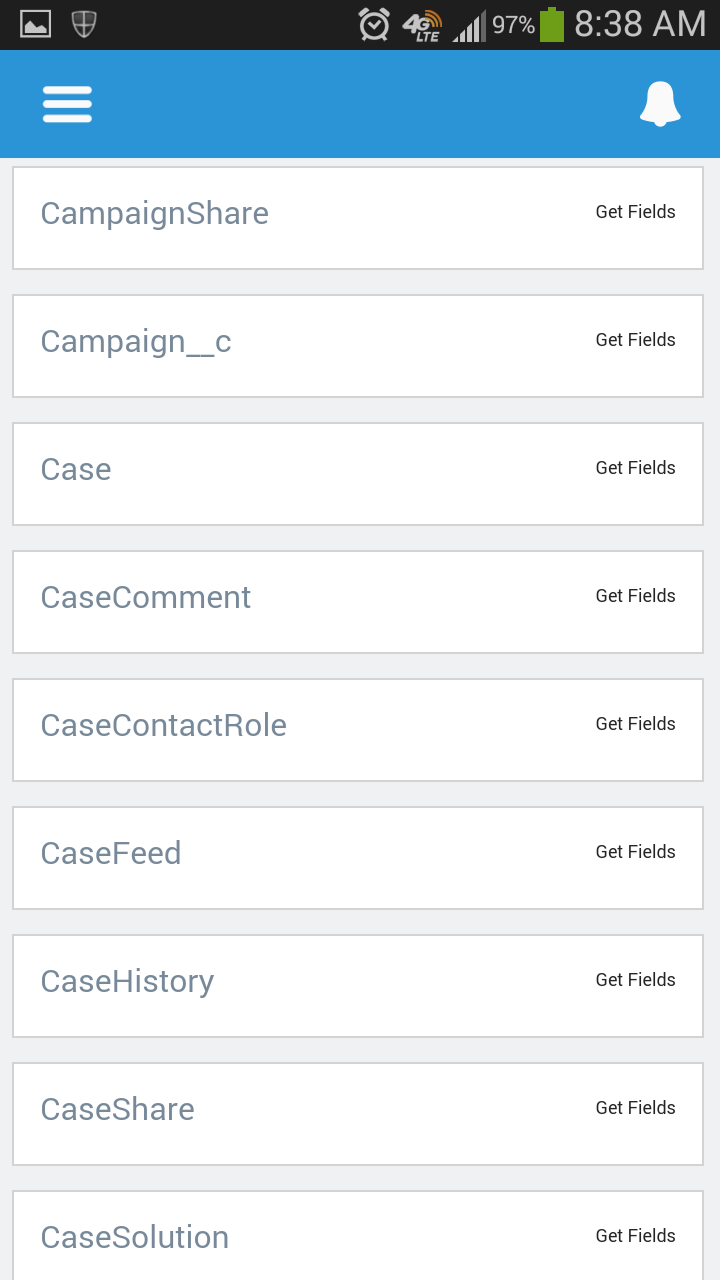Tap the 4G LTE network icon

422,26
